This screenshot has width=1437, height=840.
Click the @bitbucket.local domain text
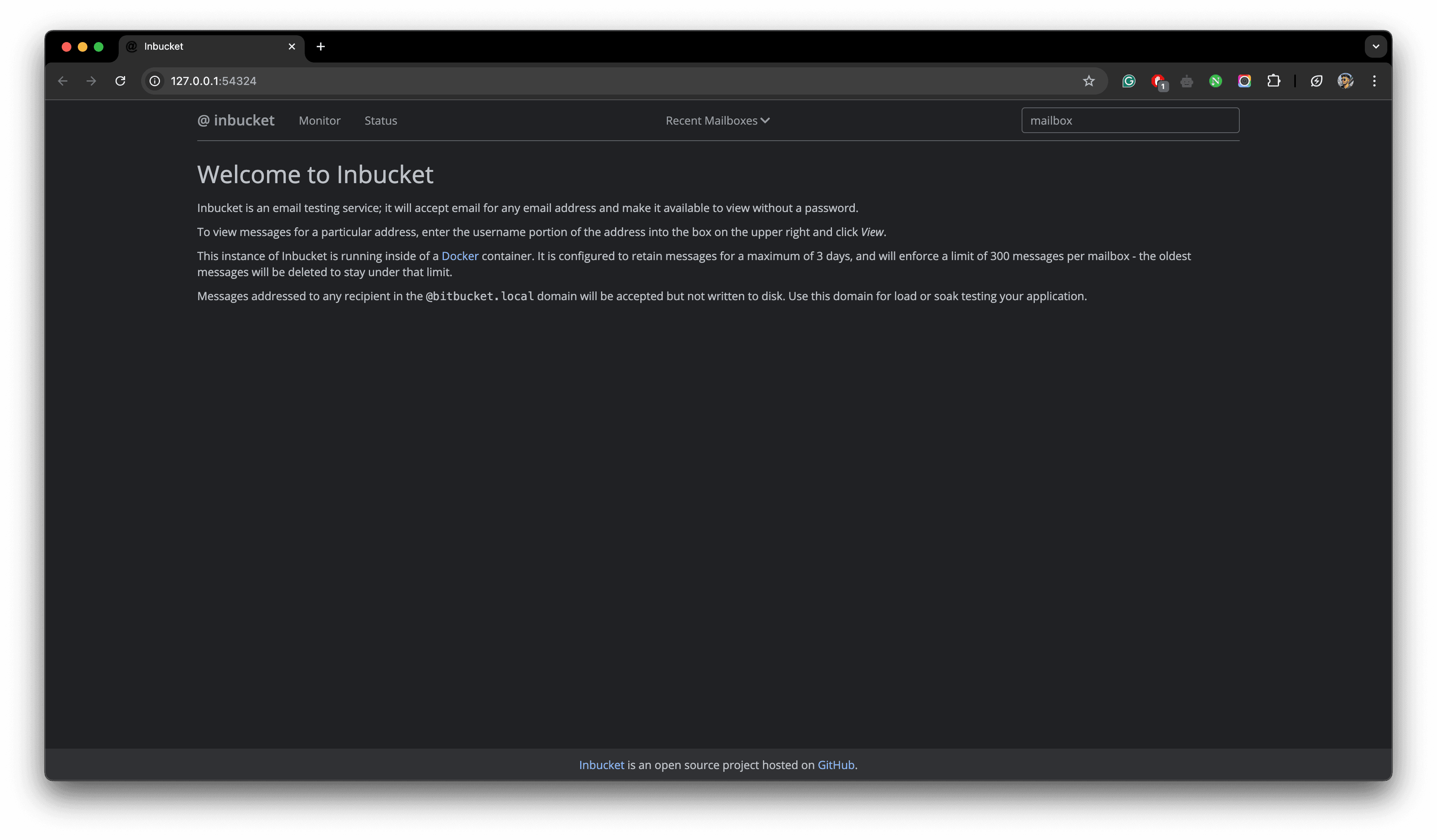coord(480,296)
